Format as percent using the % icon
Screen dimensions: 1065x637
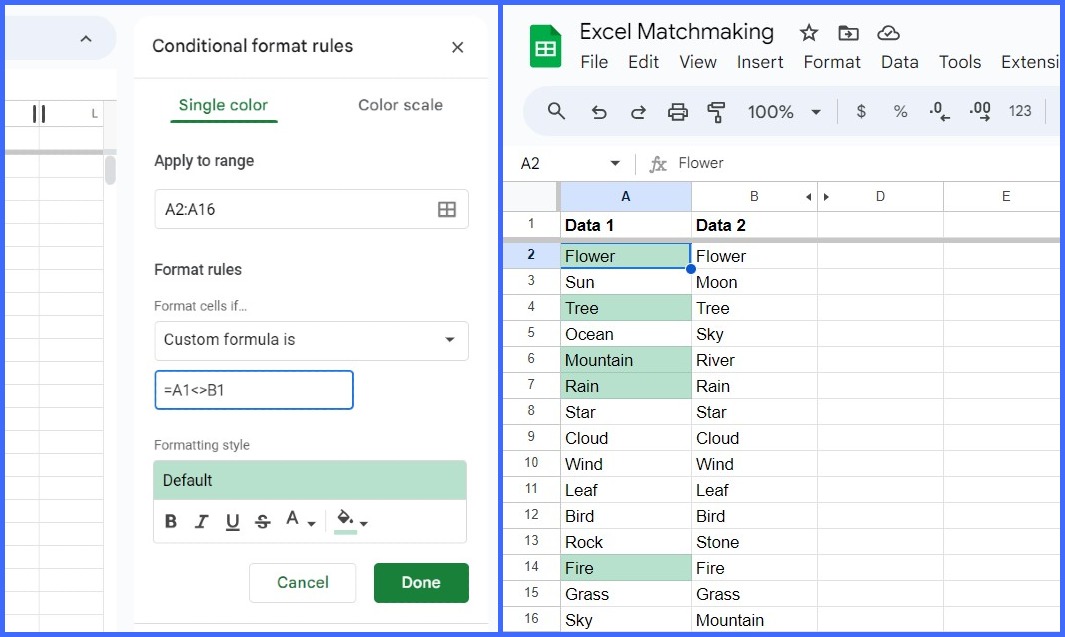click(900, 111)
